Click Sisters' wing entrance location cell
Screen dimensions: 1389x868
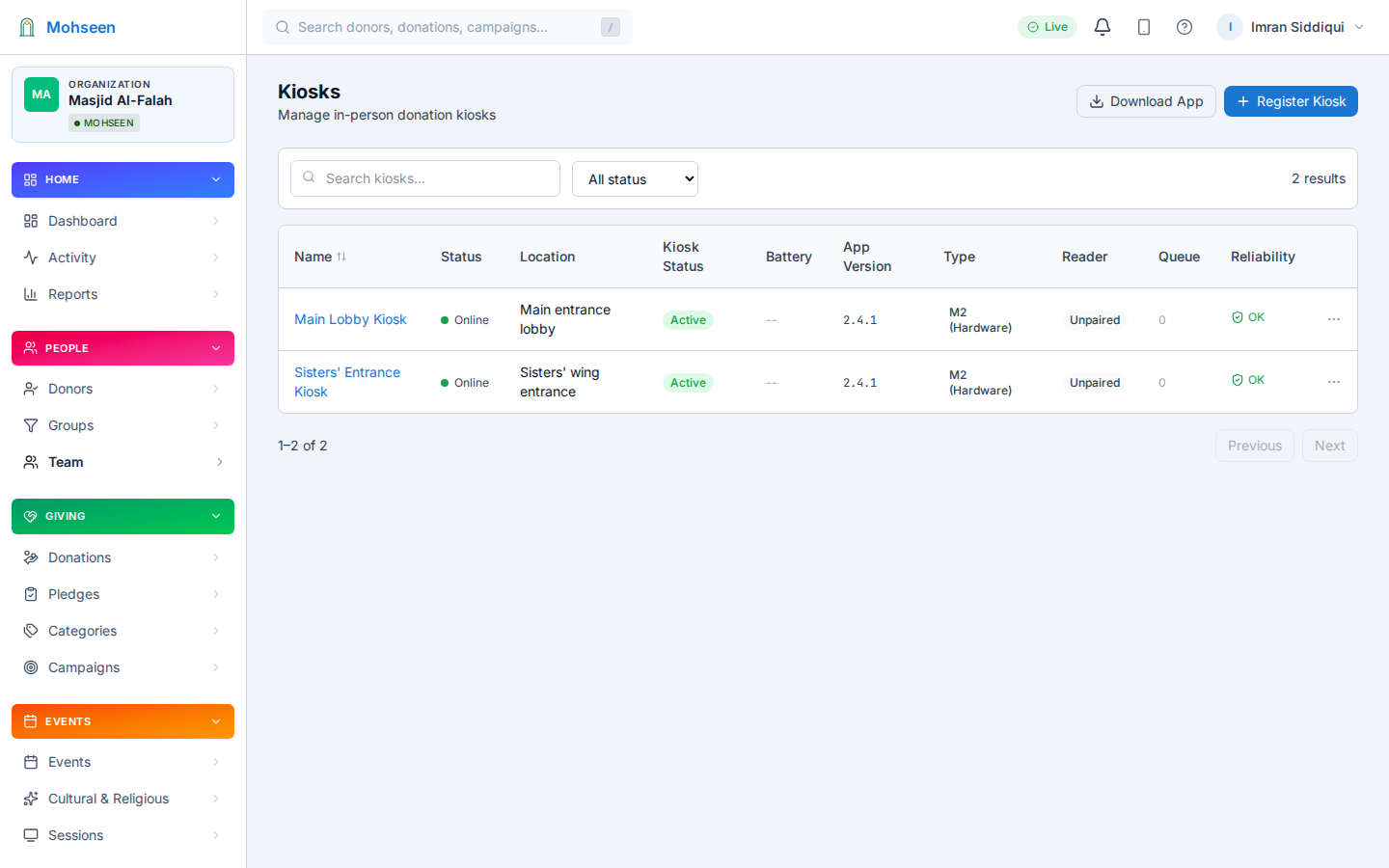point(559,382)
